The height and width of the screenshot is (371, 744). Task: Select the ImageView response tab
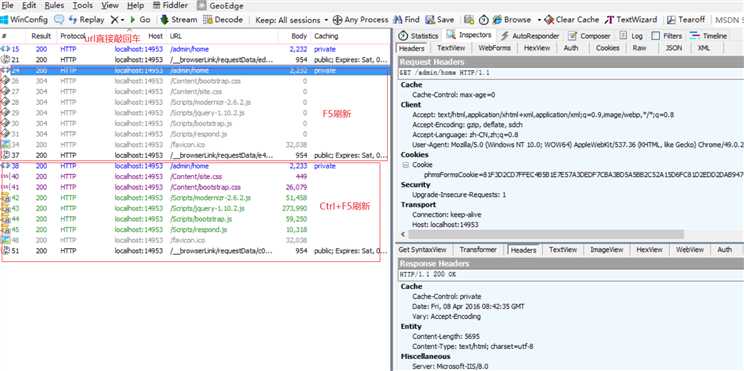point(606,250)
